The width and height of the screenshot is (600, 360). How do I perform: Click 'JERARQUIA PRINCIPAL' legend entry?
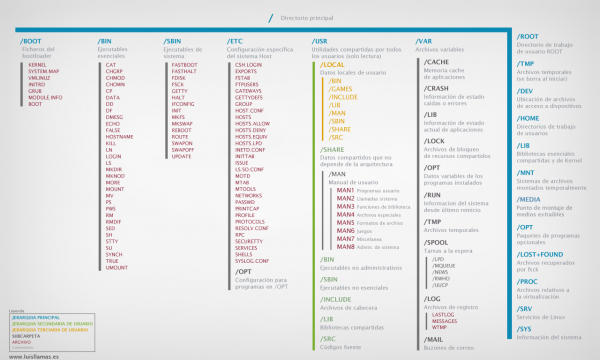[36, 318]
